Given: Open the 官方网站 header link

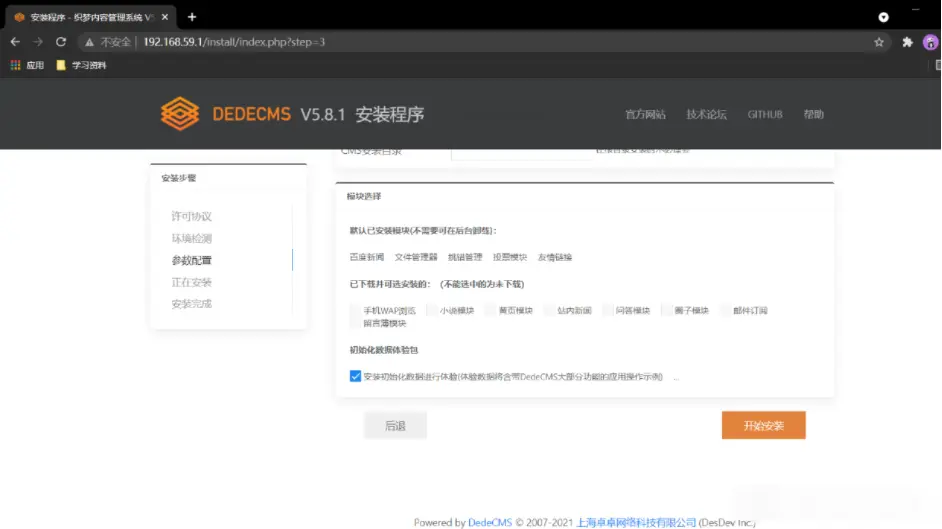Looking at the screenshot, I should 645,114.
